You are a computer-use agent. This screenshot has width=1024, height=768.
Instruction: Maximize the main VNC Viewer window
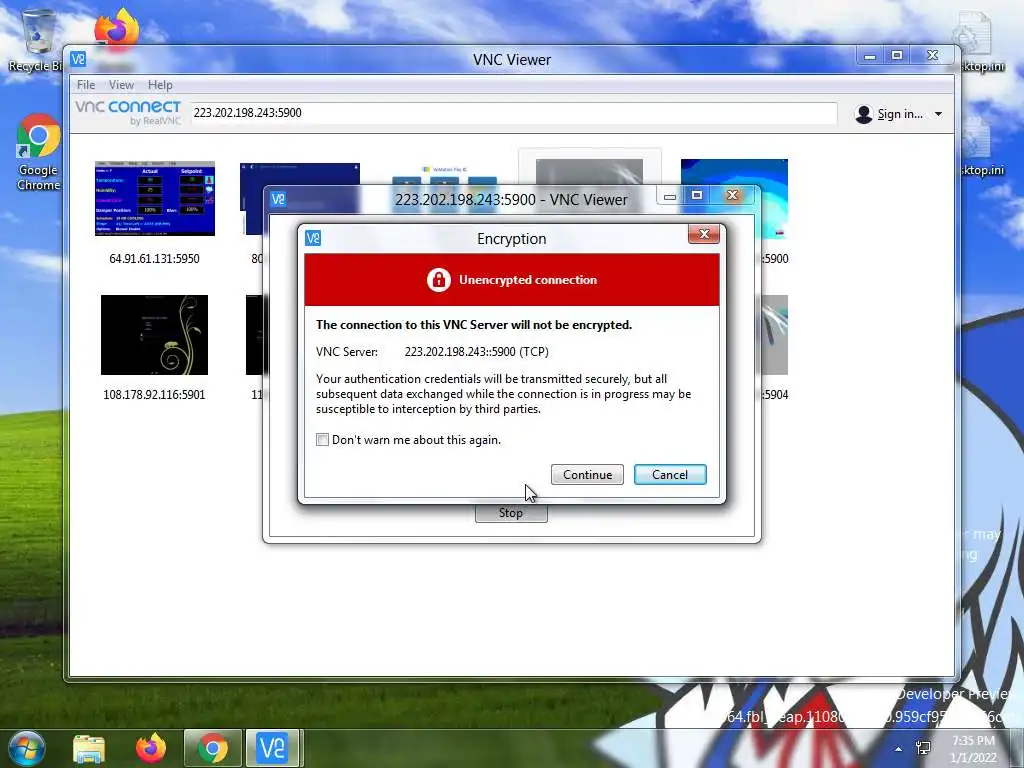897,56
